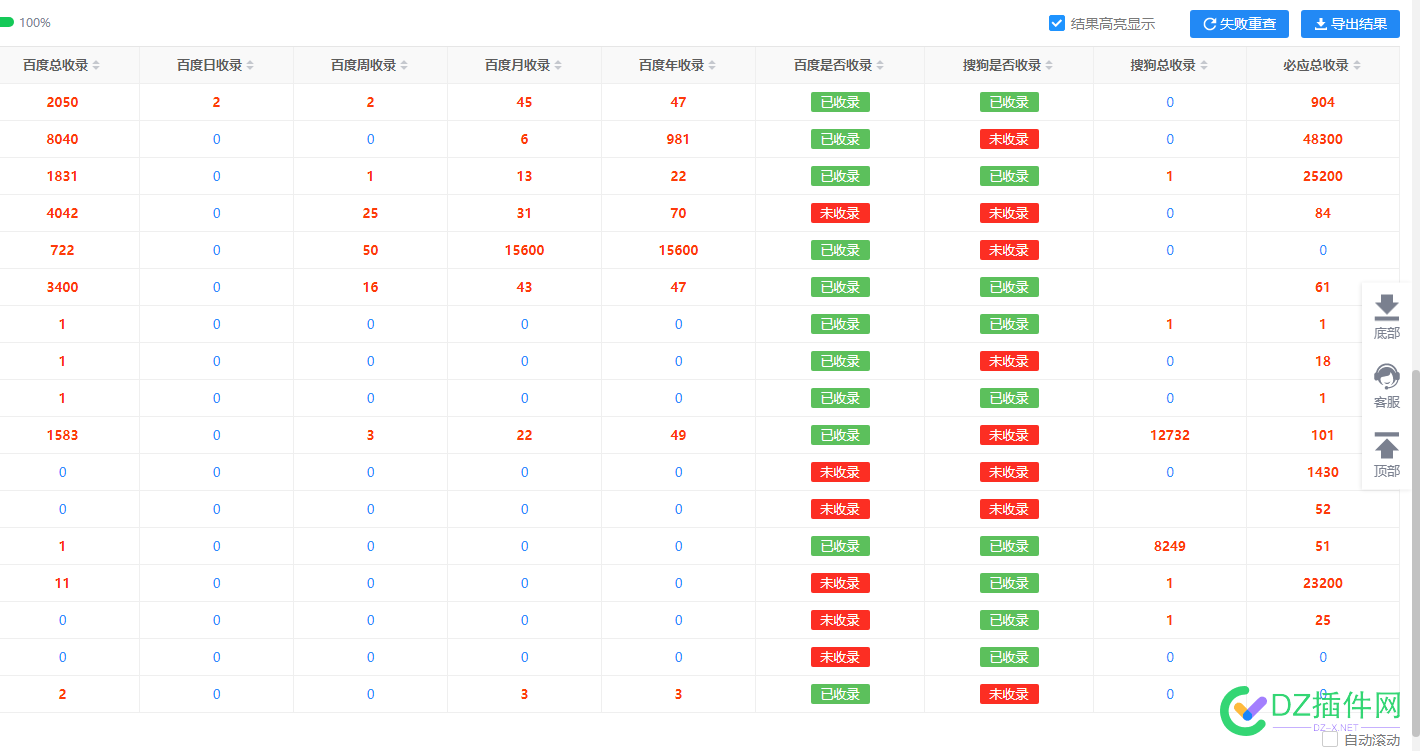Sort by 百度总收录 sort arrows
Viewport: 1420px width, 751px height.
tap(96, 65)
